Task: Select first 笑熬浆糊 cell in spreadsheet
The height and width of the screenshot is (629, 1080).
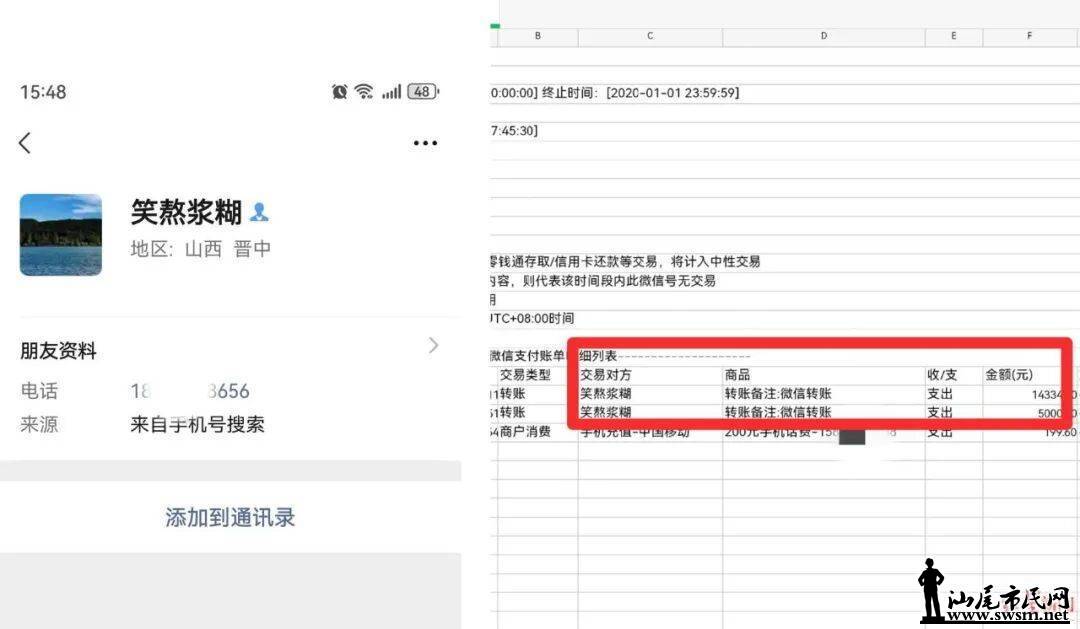Action: point(650,393)
